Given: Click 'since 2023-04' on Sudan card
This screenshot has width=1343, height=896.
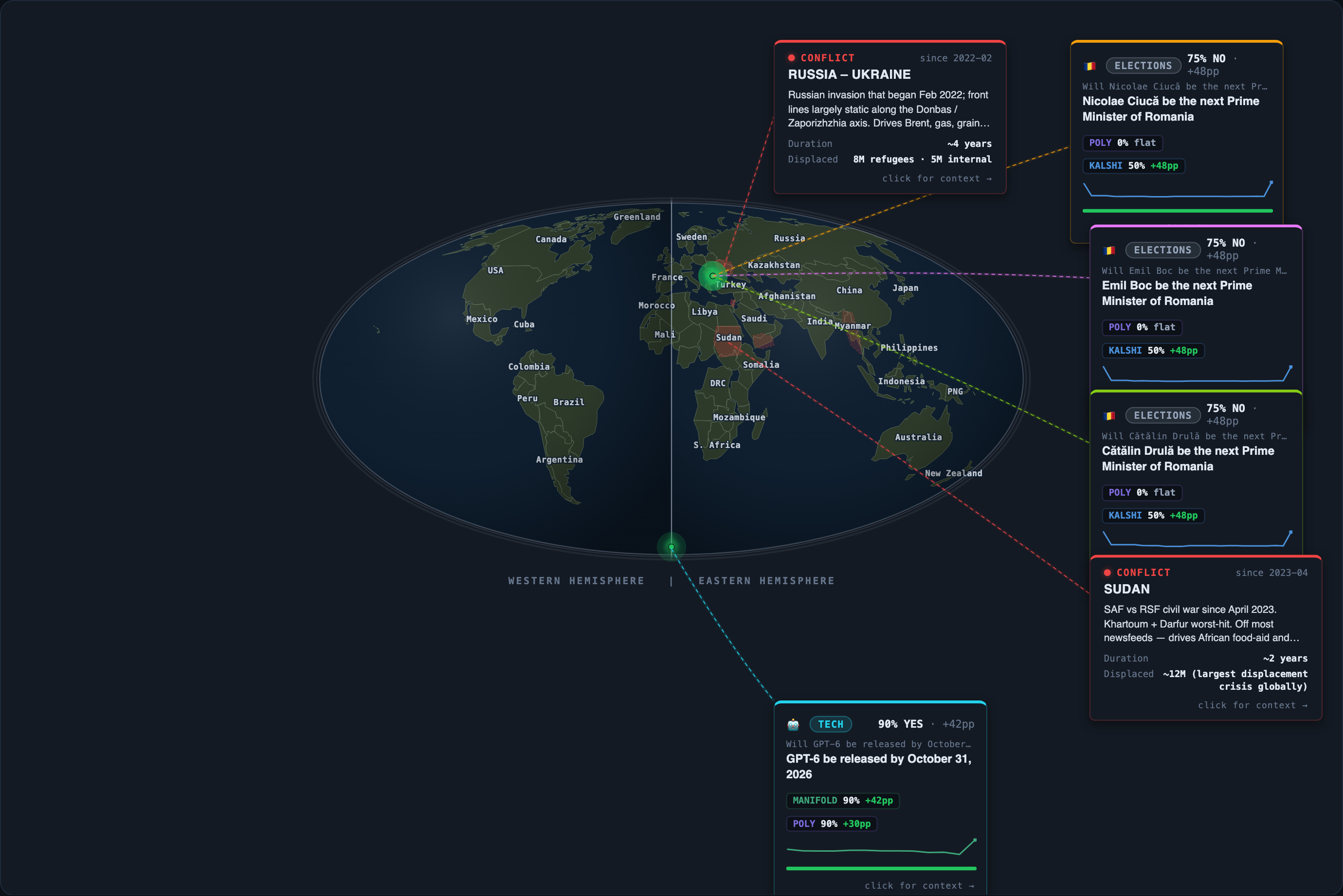Looking at the screenshot, I should point(1271,573).
